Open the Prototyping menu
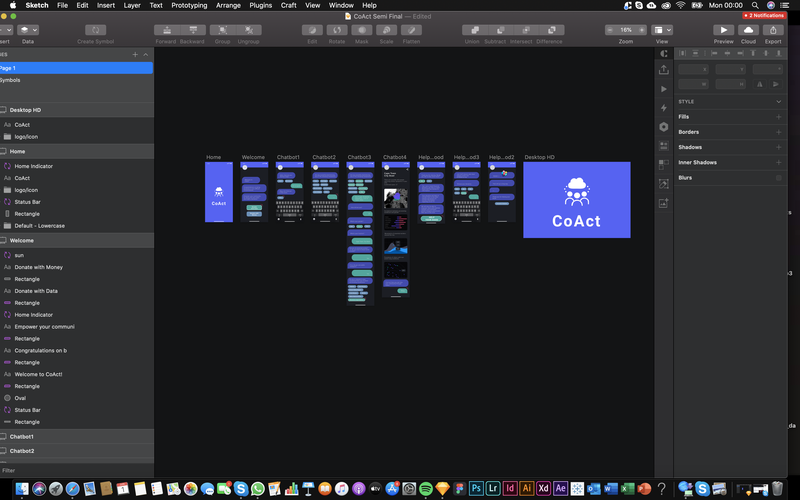Screen dimensions: 800x500 click(x=189, y=5)
